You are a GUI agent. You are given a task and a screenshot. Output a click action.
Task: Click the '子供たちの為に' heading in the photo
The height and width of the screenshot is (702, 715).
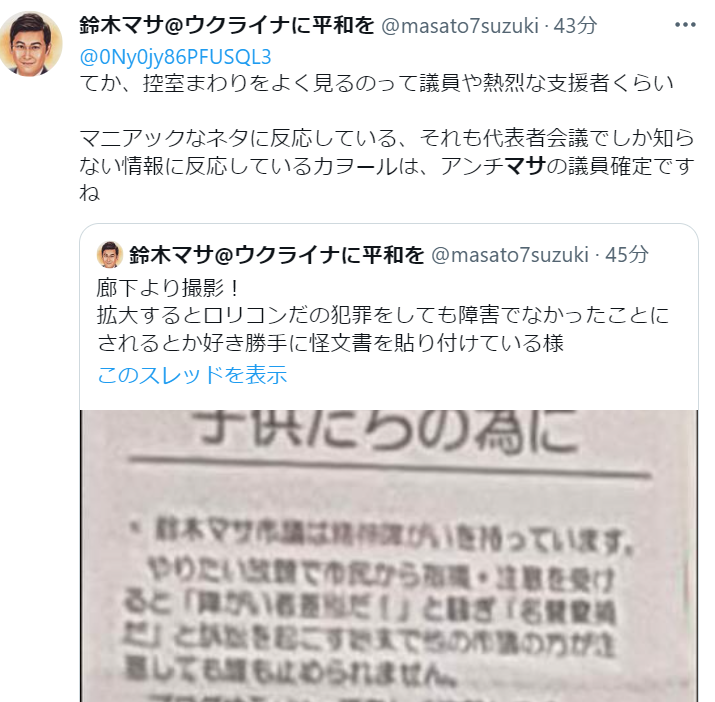[389, 431]
